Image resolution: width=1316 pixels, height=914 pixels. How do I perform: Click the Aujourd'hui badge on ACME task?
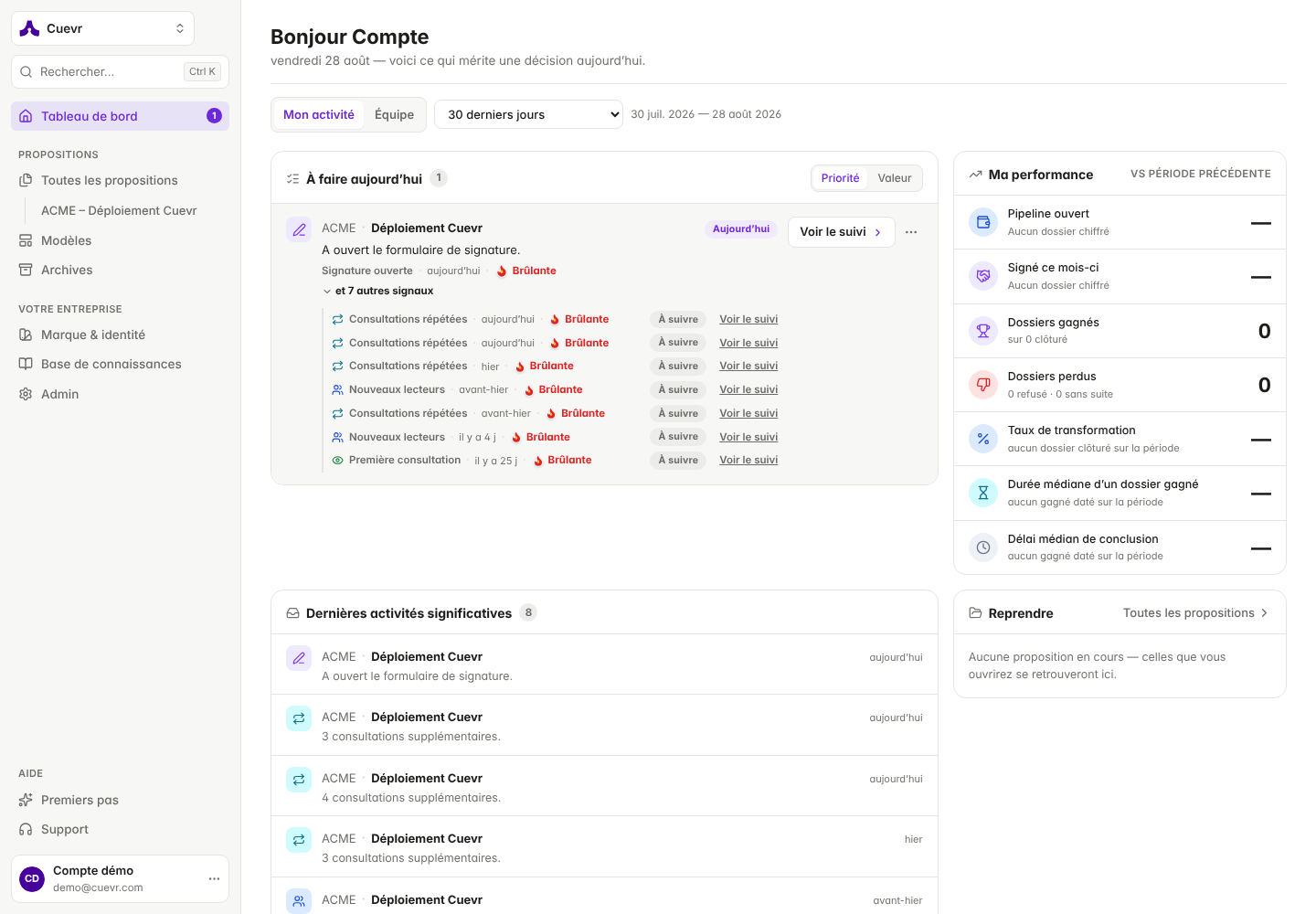coord(741,228)
